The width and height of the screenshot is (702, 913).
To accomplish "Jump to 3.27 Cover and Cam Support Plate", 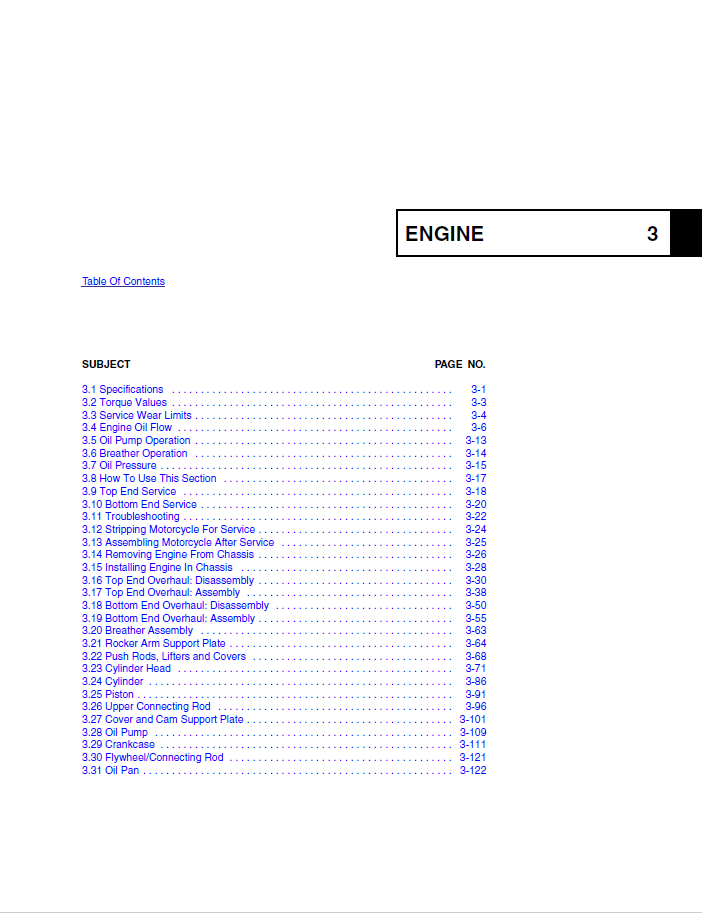I will [162, 720].
